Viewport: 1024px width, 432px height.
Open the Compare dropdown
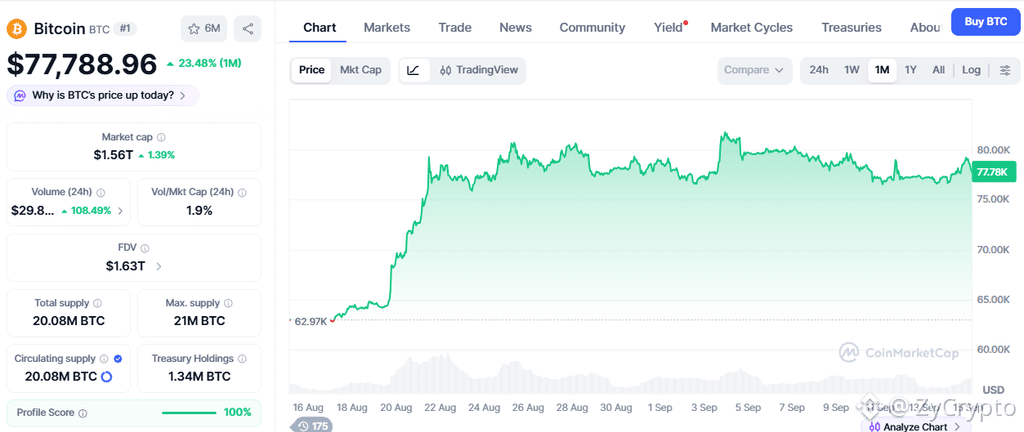[x=754, y=70]
